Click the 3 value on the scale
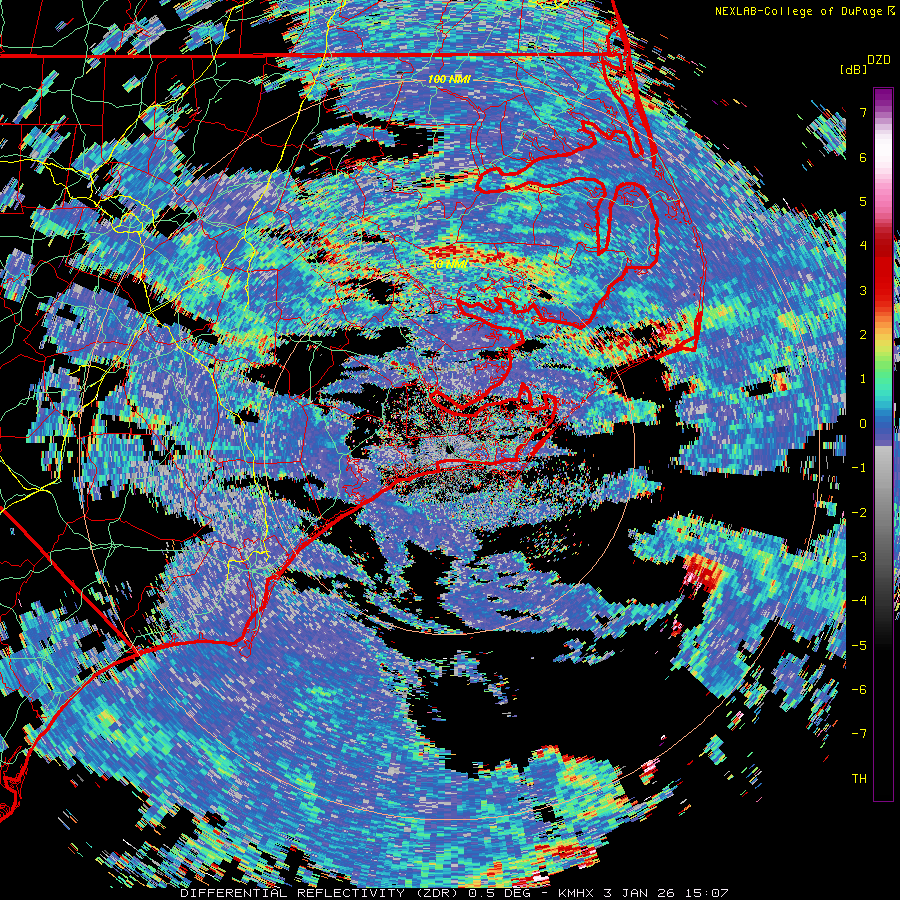Image resolution: width=900 pixels, height=900 pixels. pyautogui.click(x=863, y=290)
